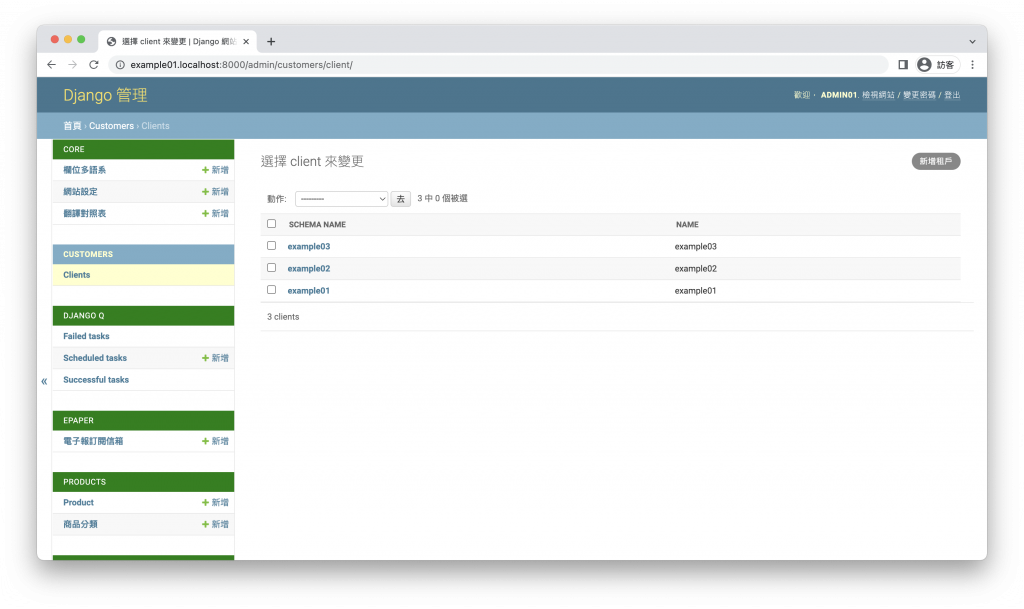The image size is (1024, 609).
Task: Click the '3 clients' count text
Action: (283, 317)
